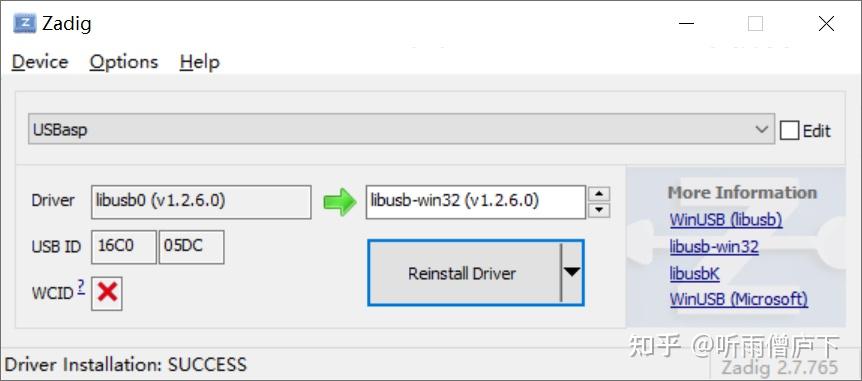This screenshot has width=862, height=381.
Task: Click the driver selector down arrow
Action: [599, 210]
